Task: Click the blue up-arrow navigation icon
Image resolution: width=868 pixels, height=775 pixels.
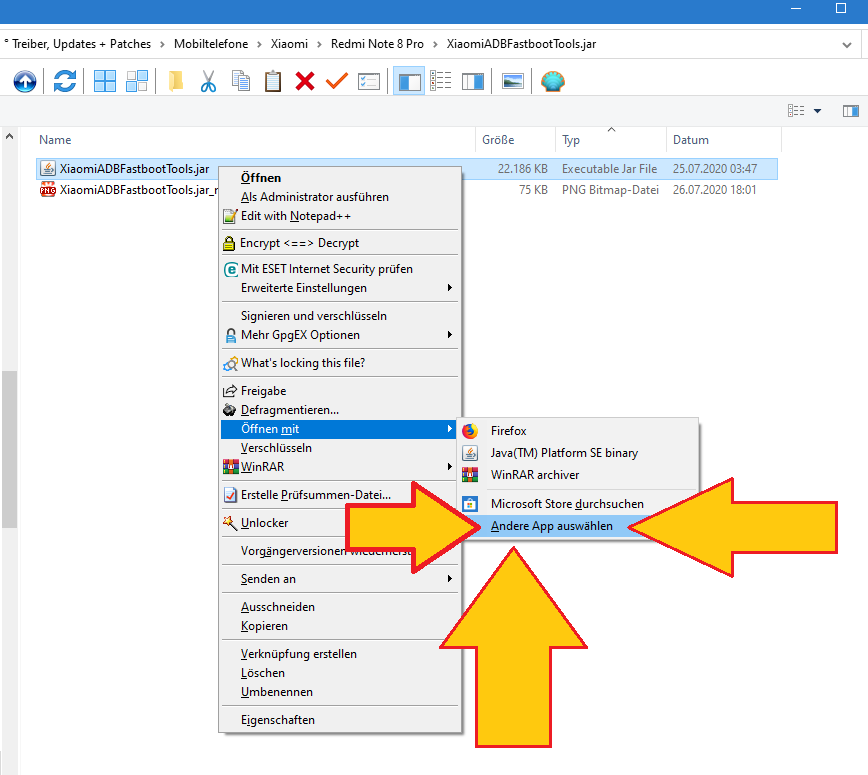Action: [x=25, y=81]
